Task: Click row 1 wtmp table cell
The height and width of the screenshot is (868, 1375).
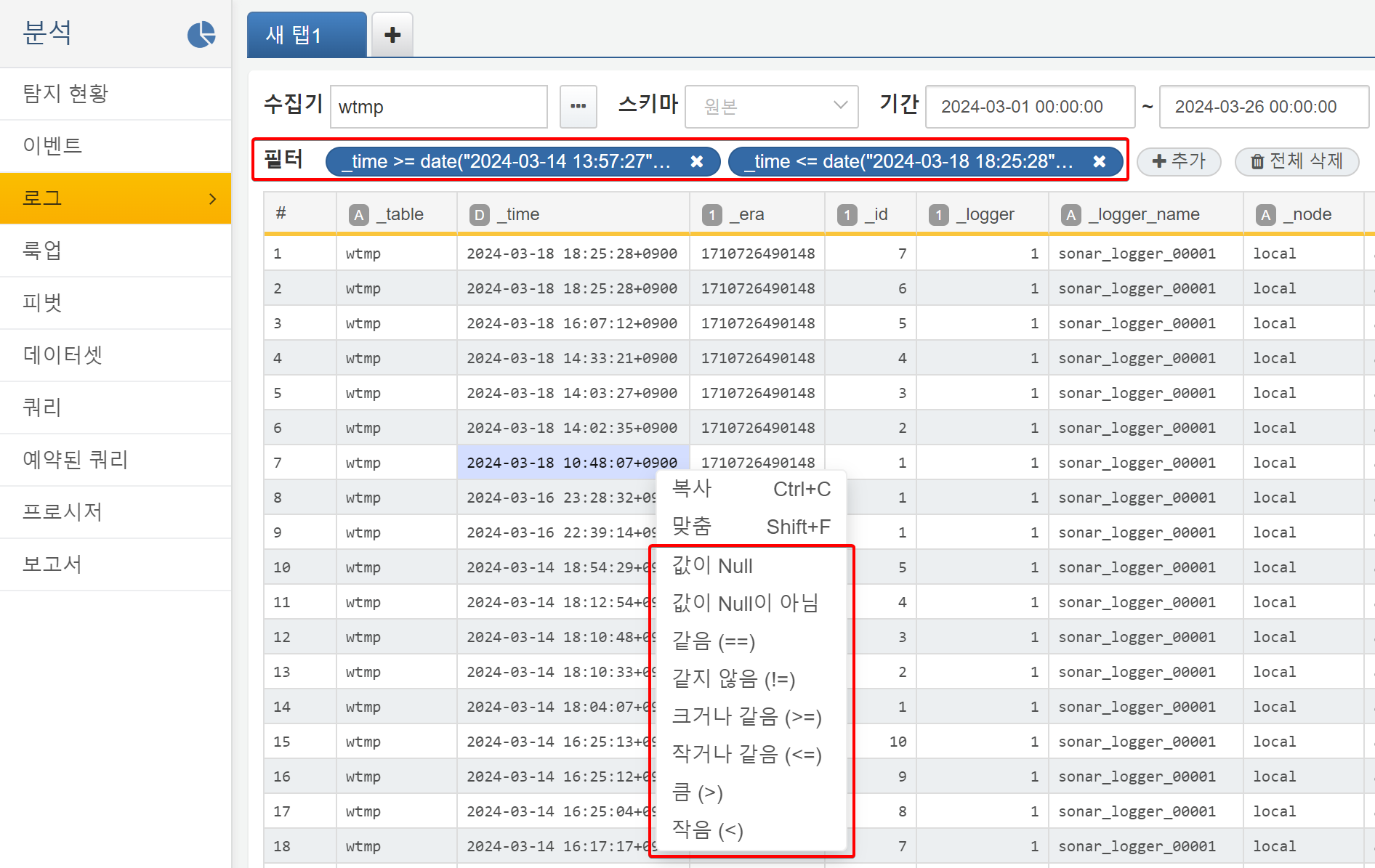Action: click(x=397, y=253)
